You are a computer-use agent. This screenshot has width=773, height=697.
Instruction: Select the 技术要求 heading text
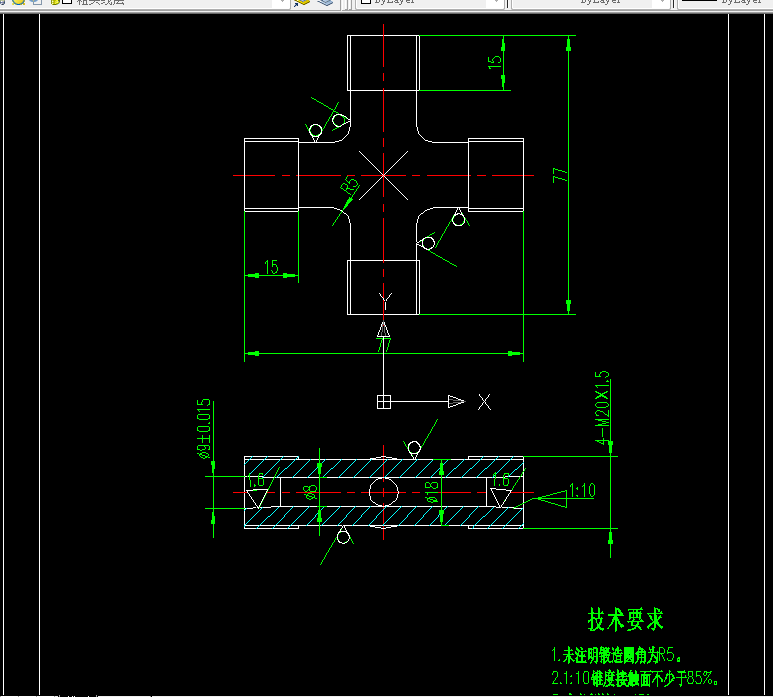[626, 619]
